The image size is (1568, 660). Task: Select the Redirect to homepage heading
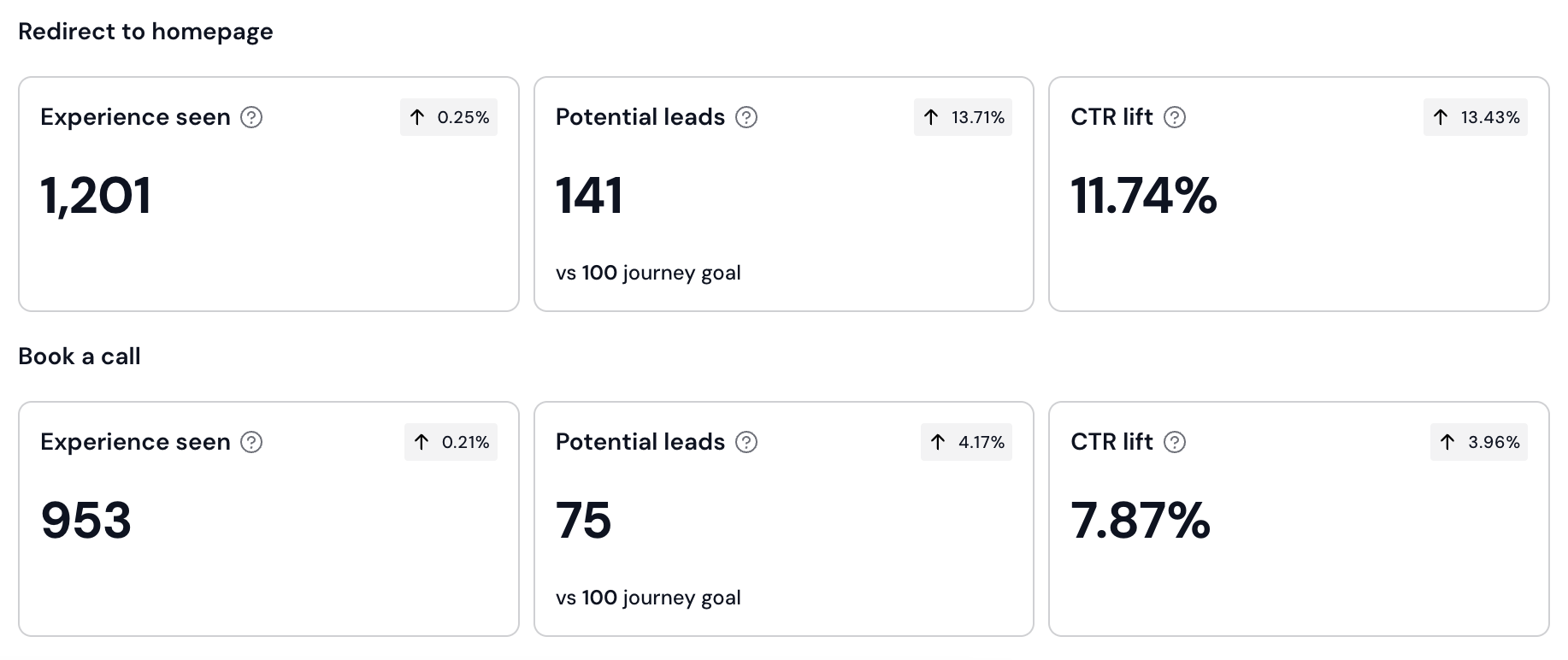pyautogui.click(x=145, y=32)
